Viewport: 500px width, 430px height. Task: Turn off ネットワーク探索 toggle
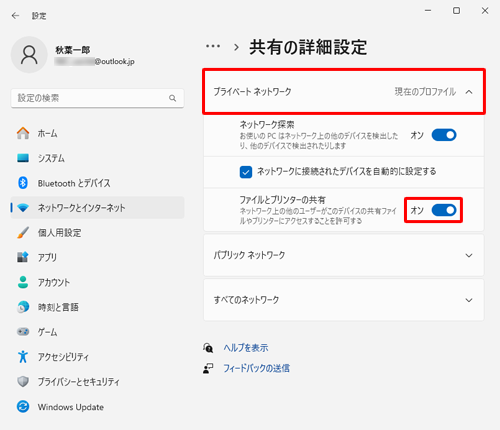coord(444,135)
